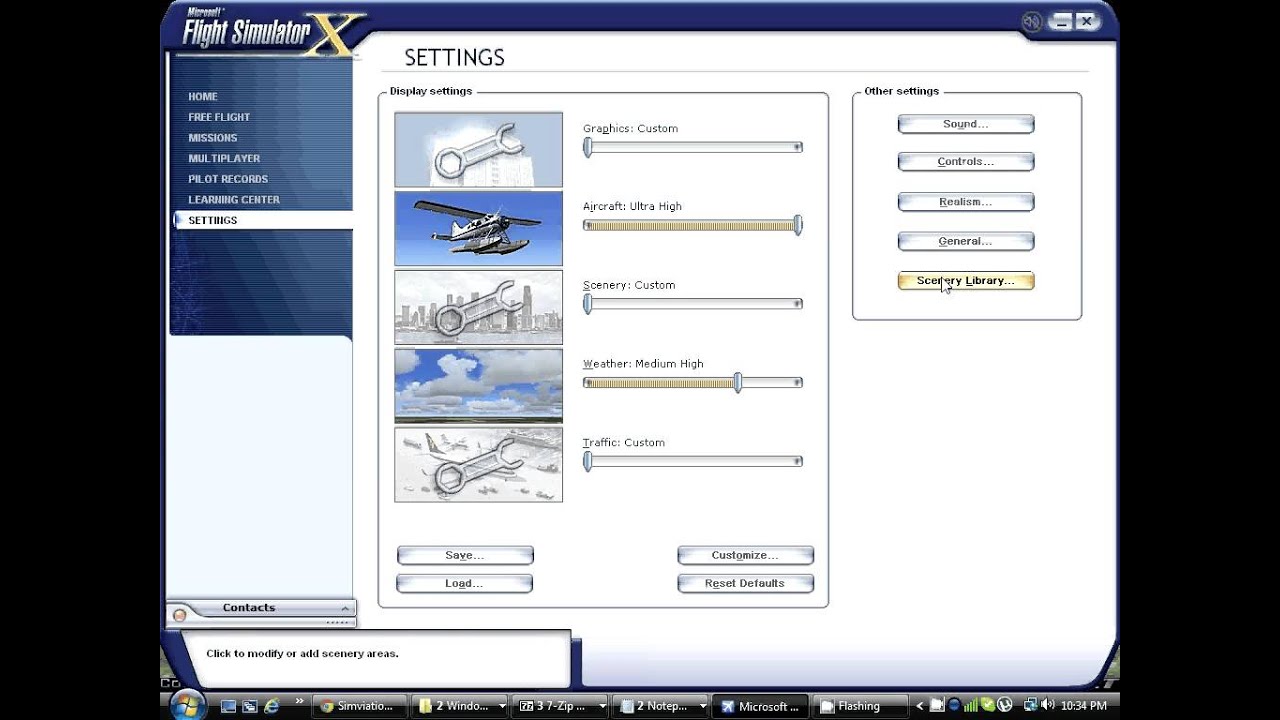1280x720 pixels.
Task: Click the Weather clouds thumbnail
Action: point(478,386)
